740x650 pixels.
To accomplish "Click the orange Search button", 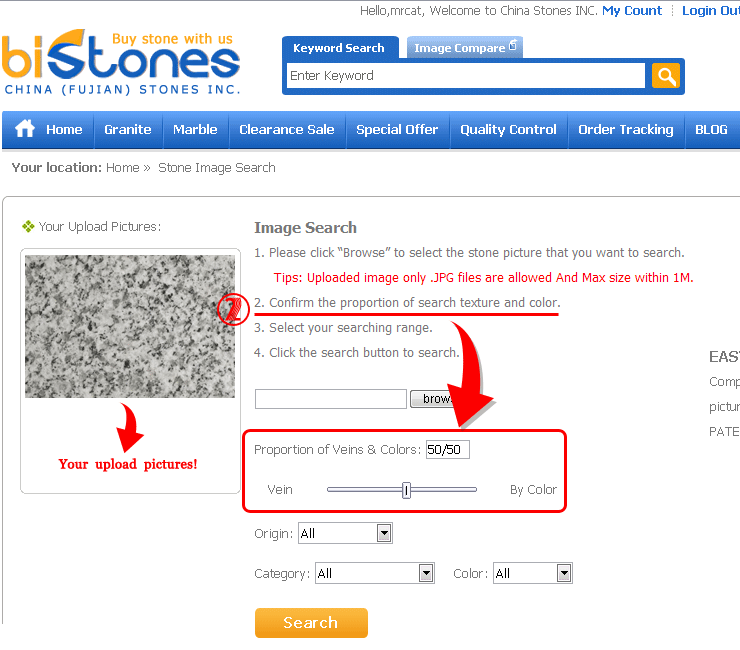I will pyautogui.click(x=311, y=623).
